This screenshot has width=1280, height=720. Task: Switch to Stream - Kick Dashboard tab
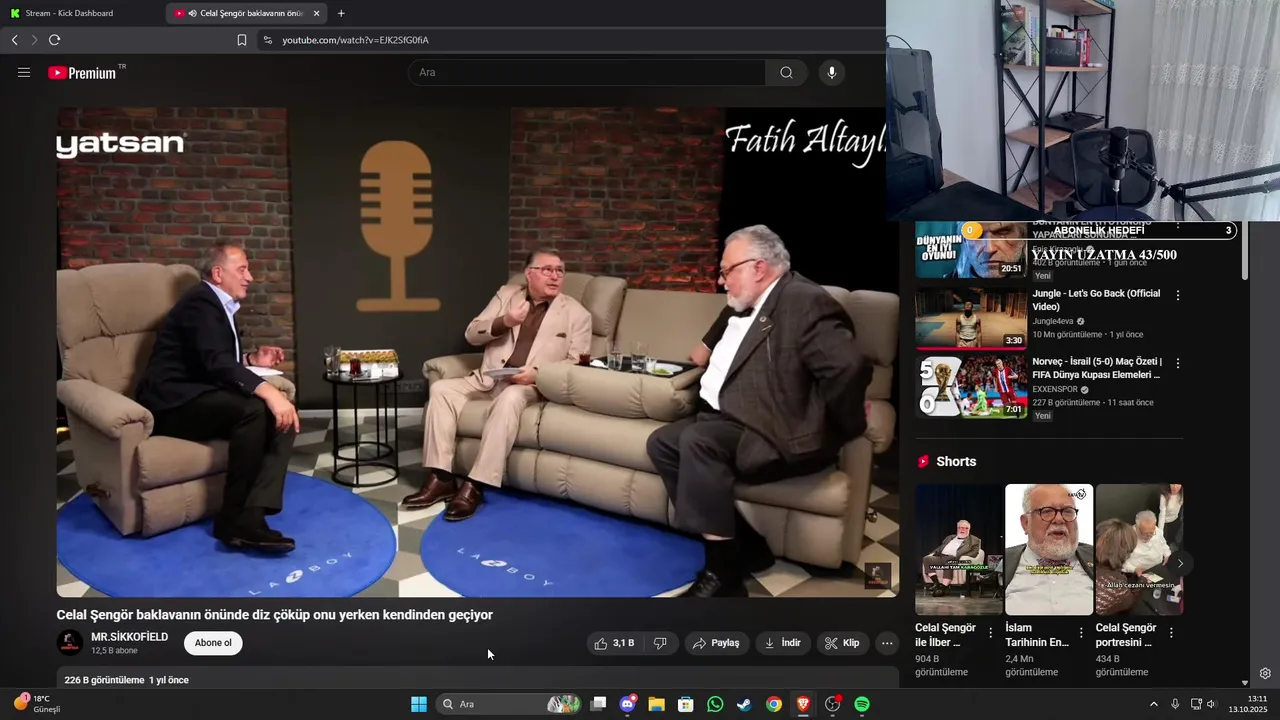click(x=69, y=13)
